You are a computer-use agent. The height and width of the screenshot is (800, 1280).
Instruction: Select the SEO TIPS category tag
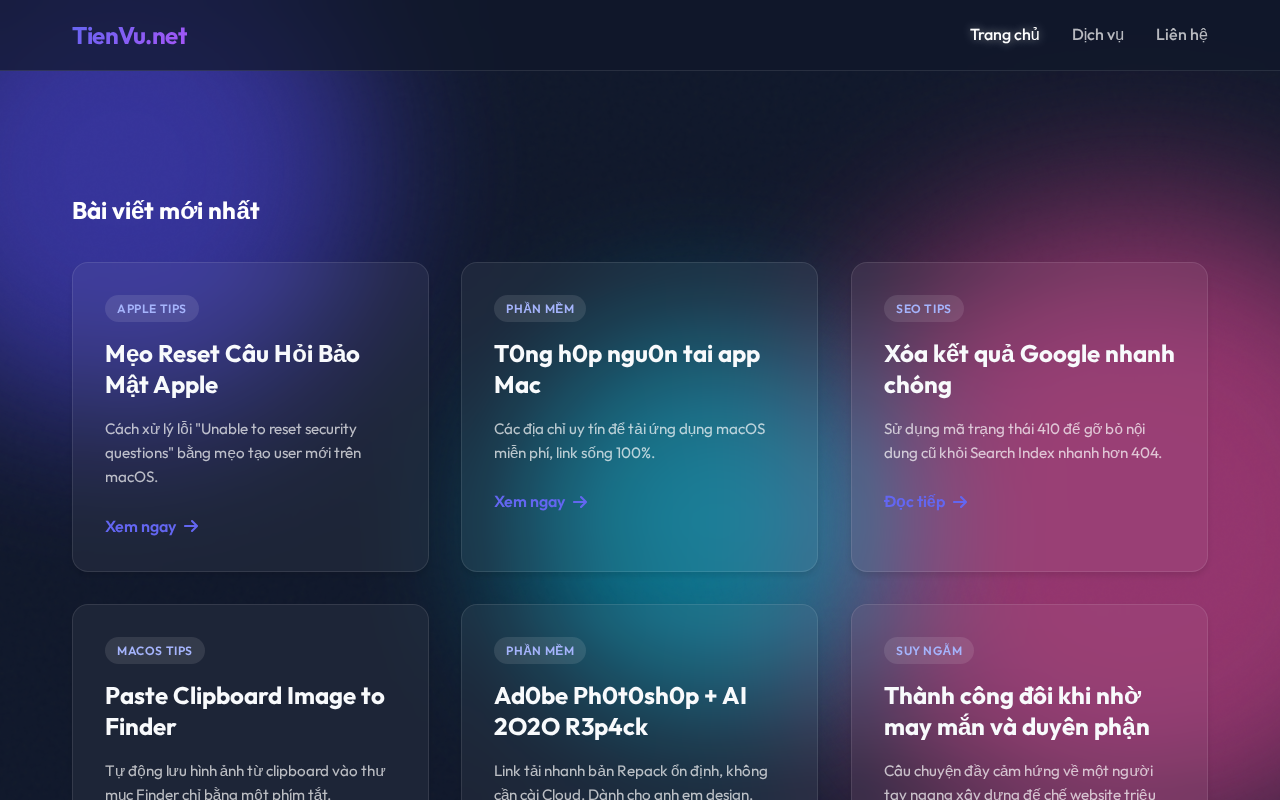pos(923,308)
